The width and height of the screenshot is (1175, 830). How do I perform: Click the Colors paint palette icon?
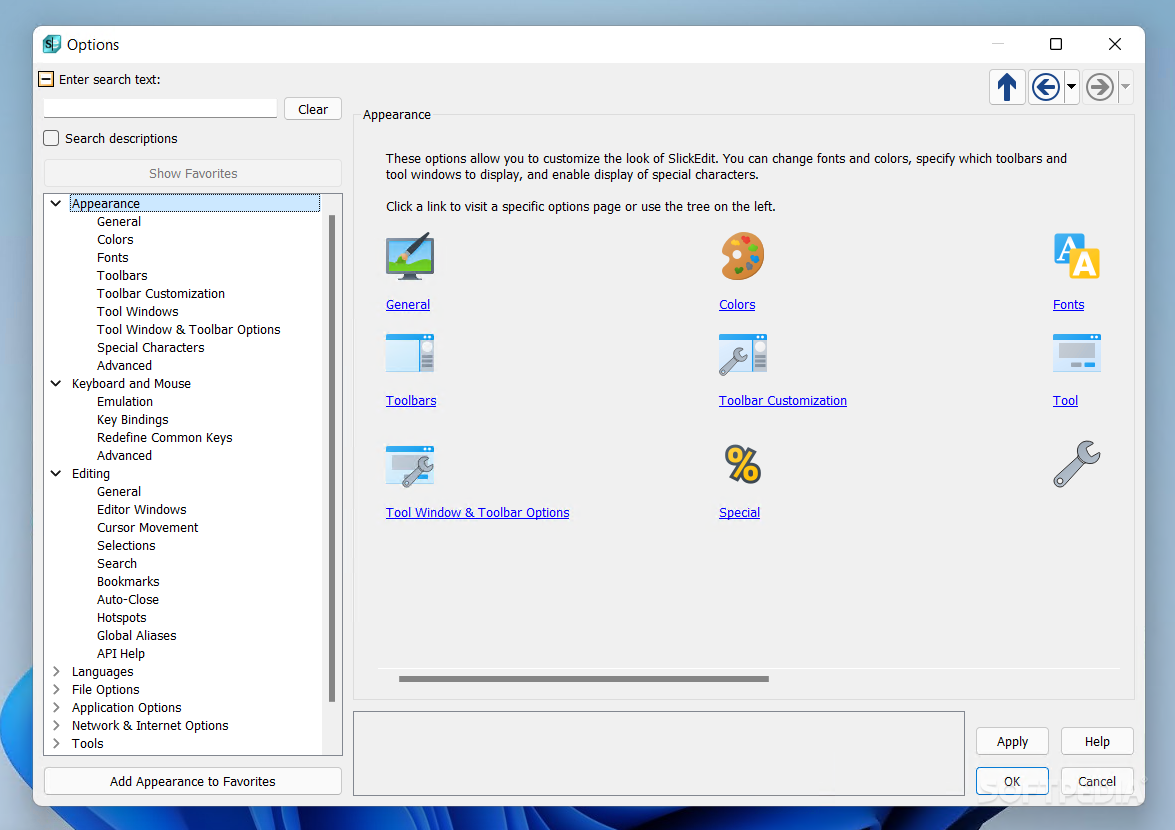tap(743, 256)
